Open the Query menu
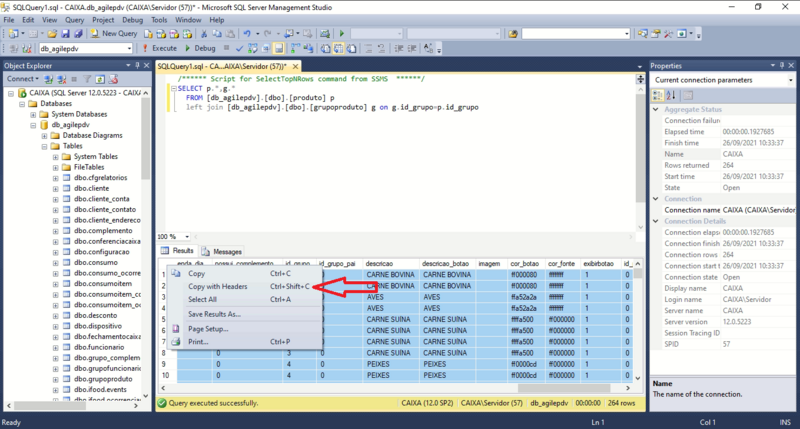Viewport: 800px width, 429px height. point(74,20)
